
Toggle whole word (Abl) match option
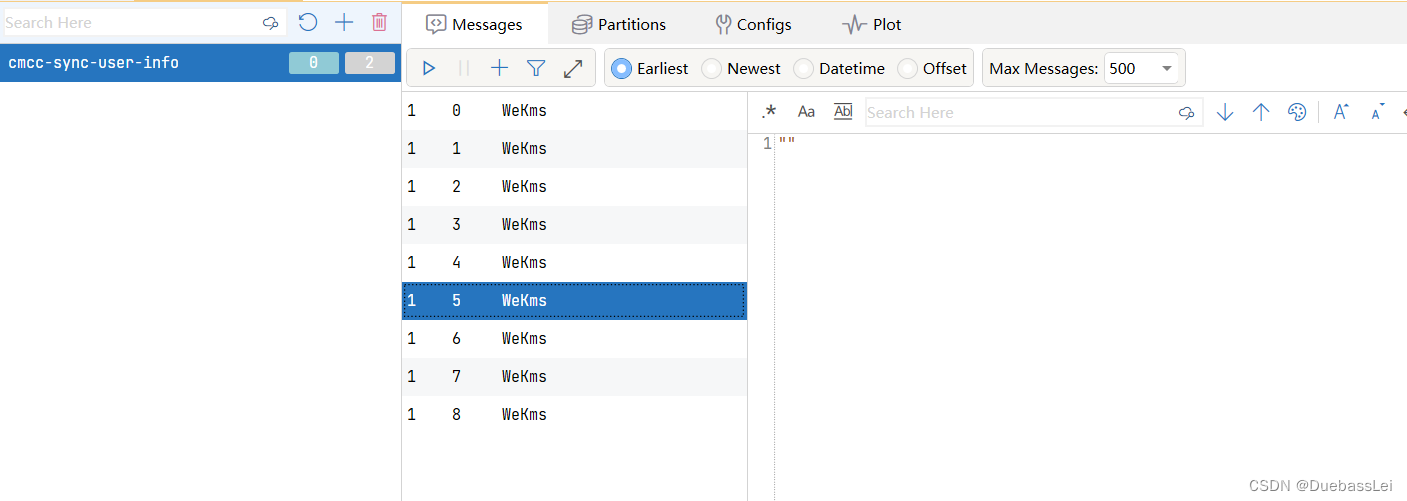(x=843, y=112)
